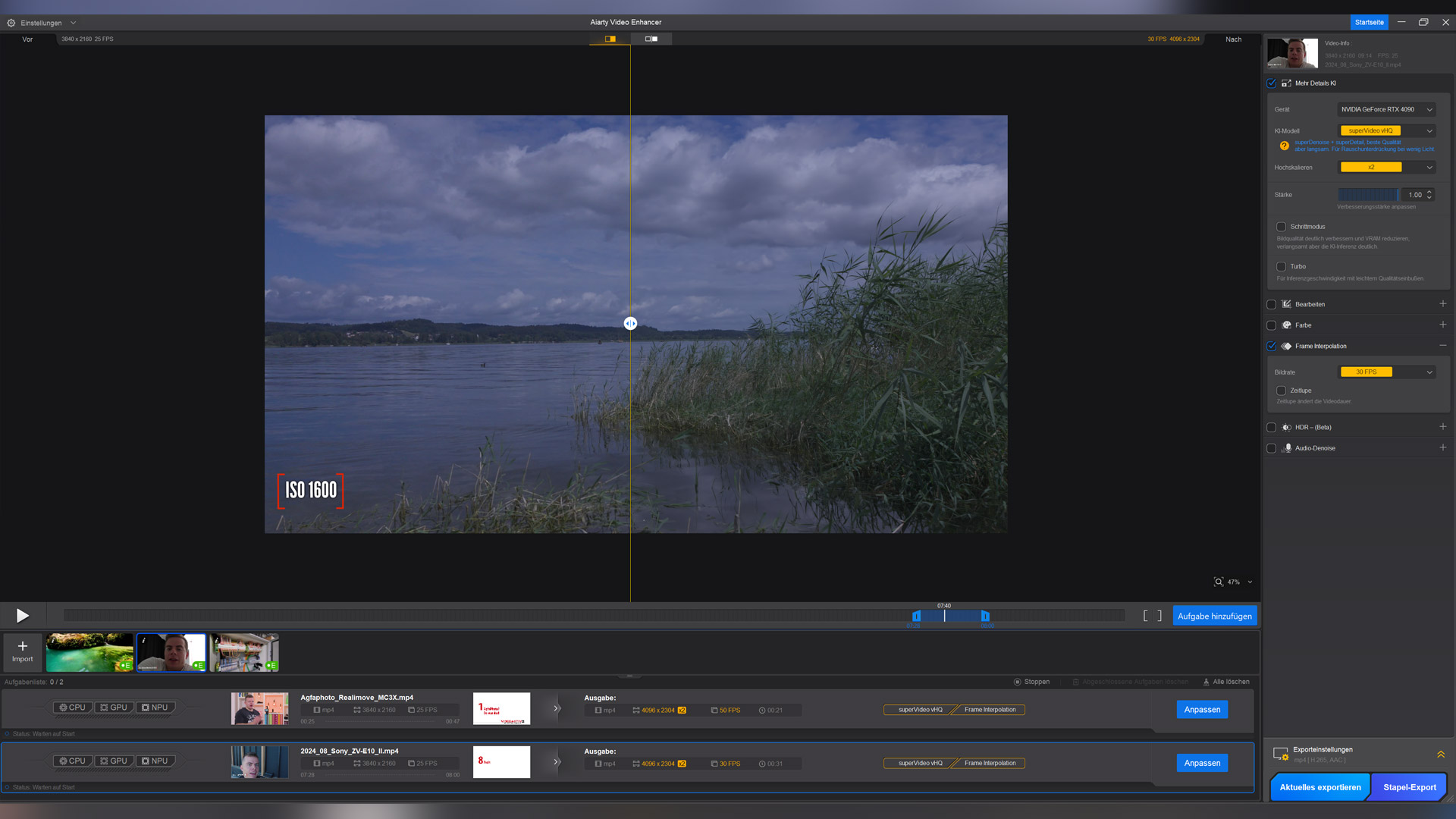Click the Startseite tab
The height and width of the screenshot is (819, 1456).
point(1369,22)
